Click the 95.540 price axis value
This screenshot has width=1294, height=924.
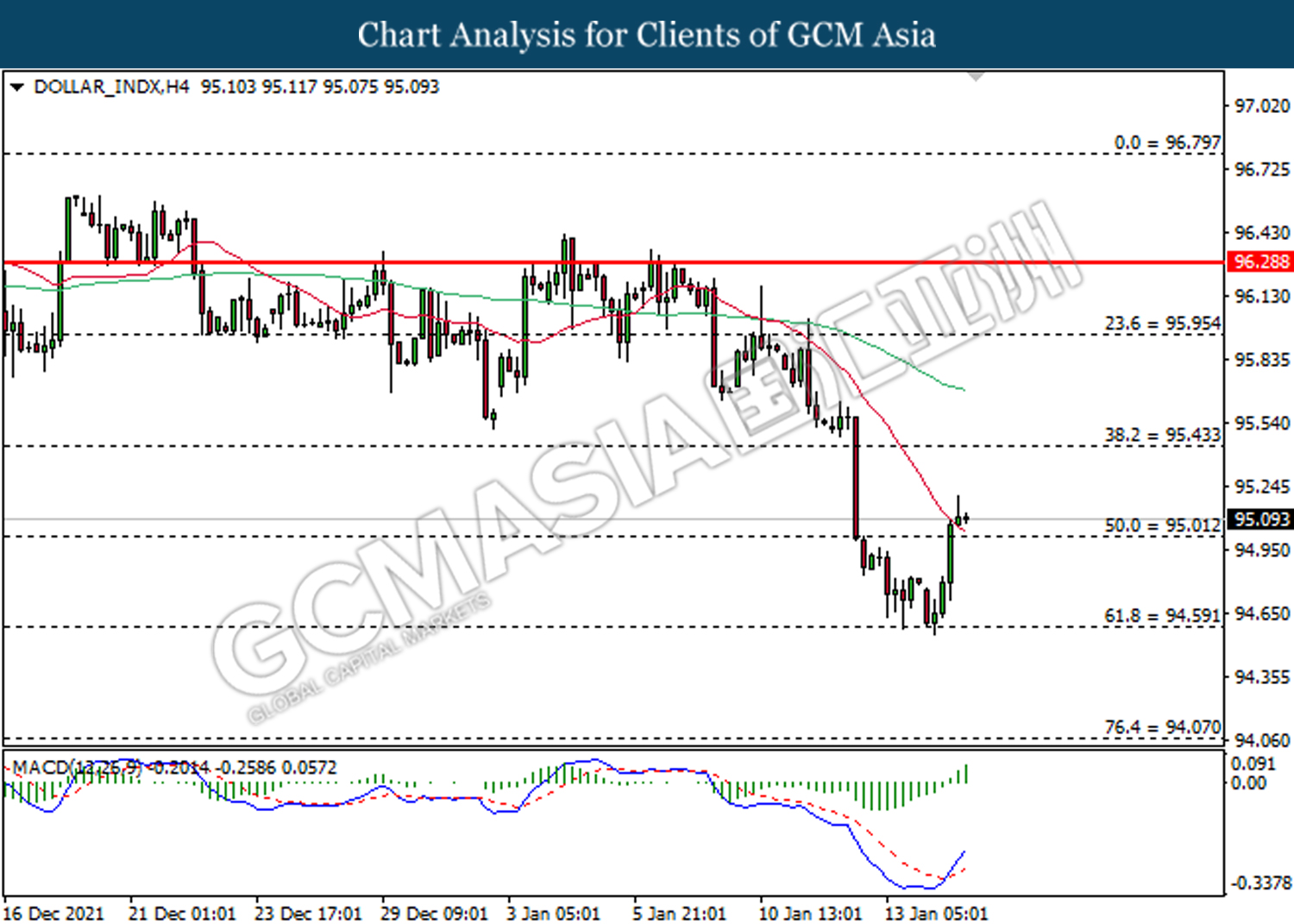pyautogui.click(x=1262, y=424)
